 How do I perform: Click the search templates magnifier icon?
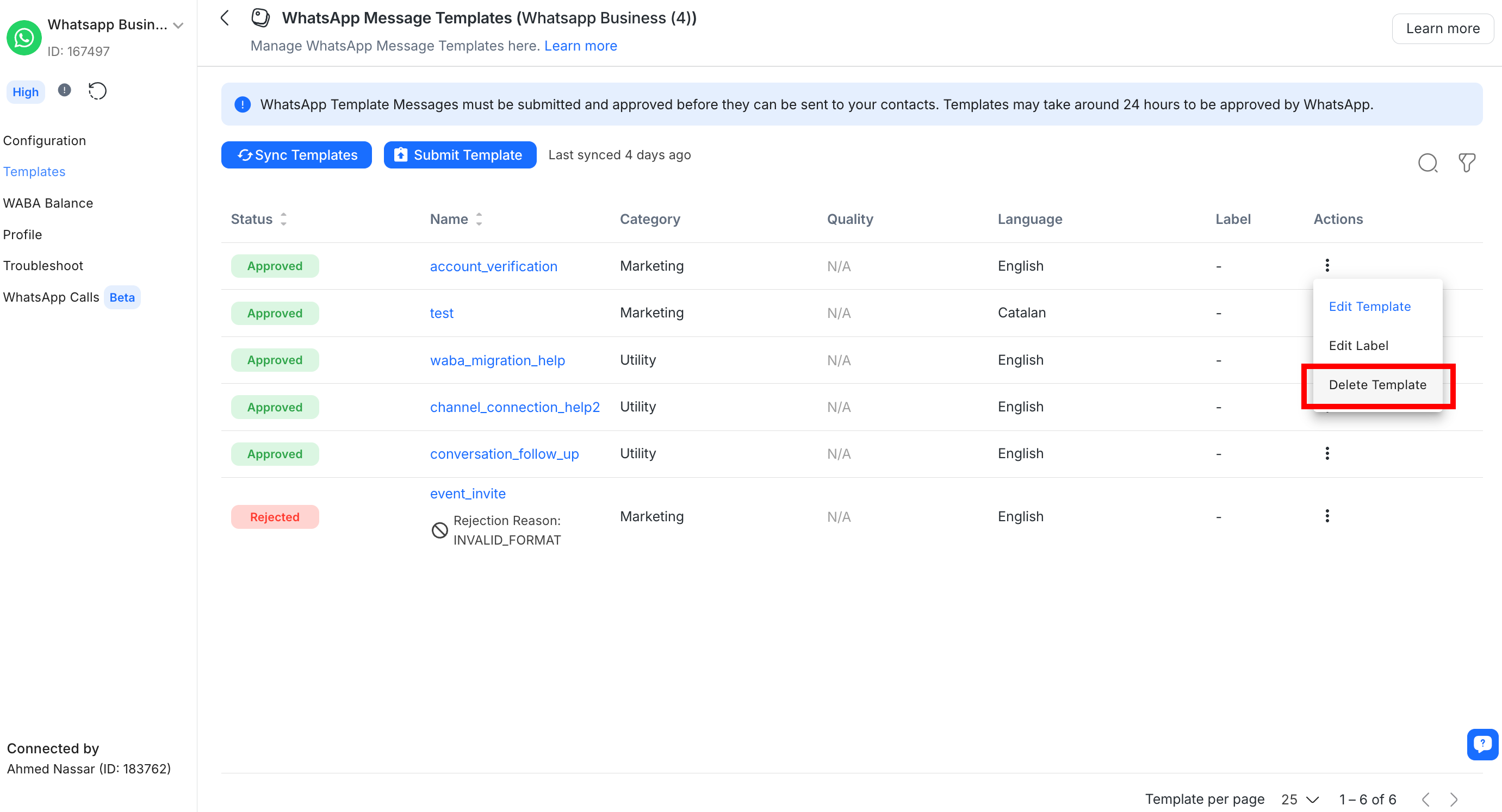pos(1427,163)
